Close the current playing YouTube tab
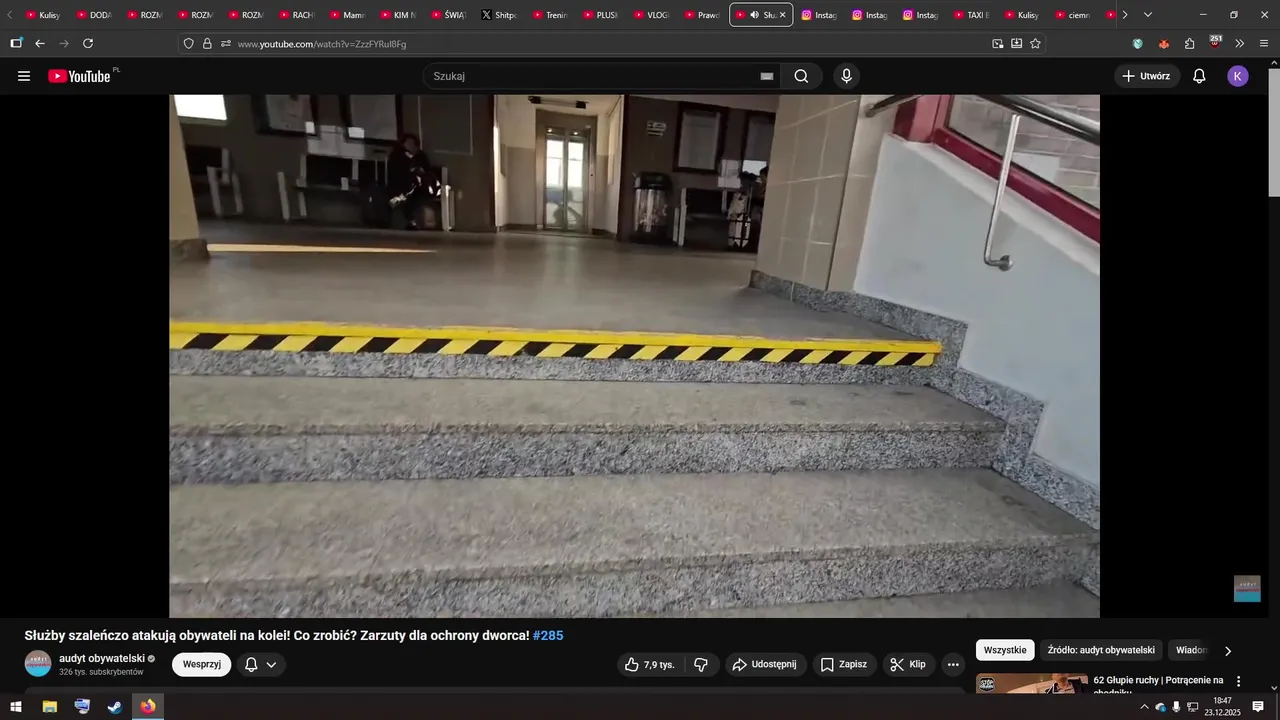The width and height of the screenshot is (1280, 720). [783, 15]
